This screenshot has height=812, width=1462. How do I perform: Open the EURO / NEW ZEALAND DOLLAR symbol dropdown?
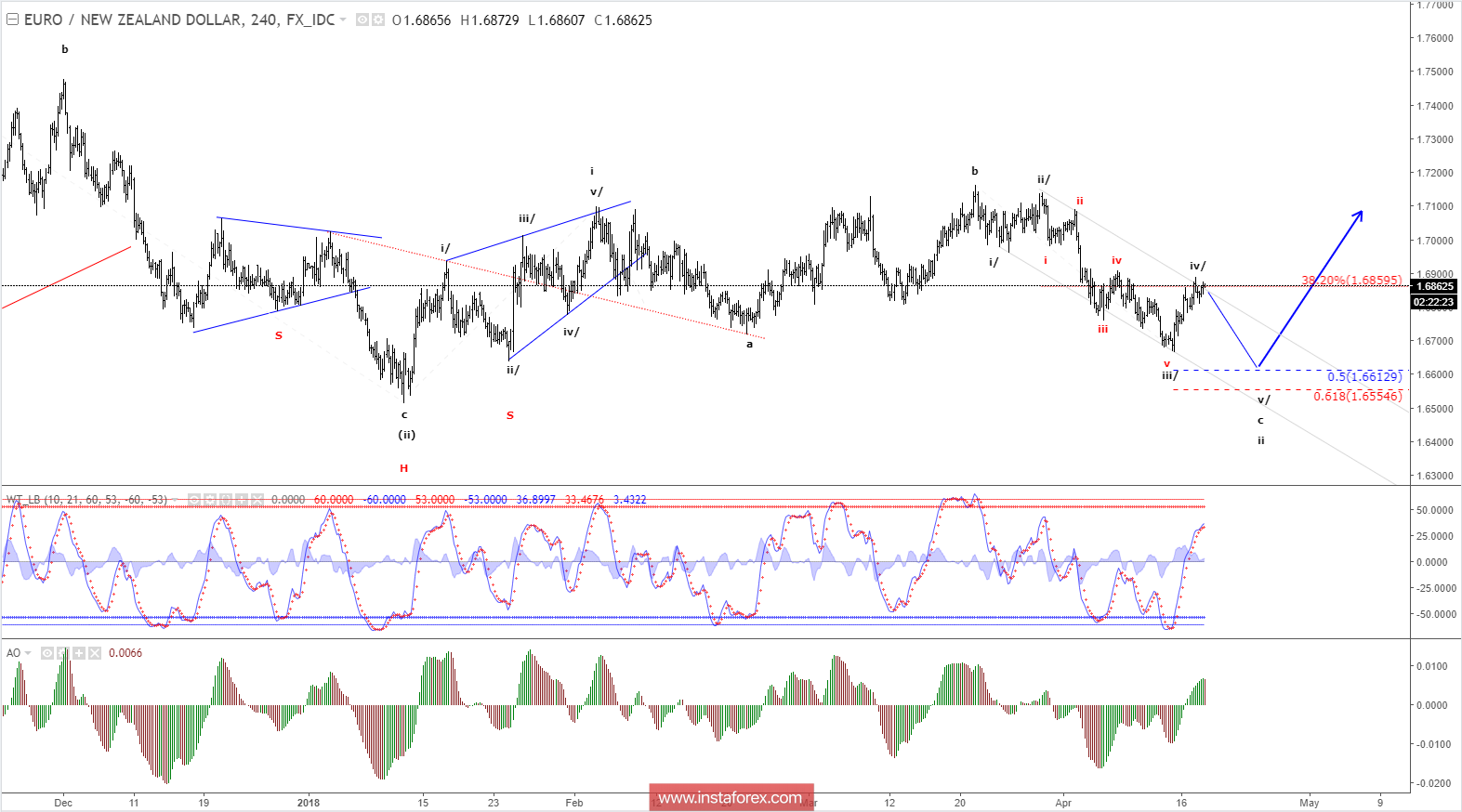tap(343, 20)
